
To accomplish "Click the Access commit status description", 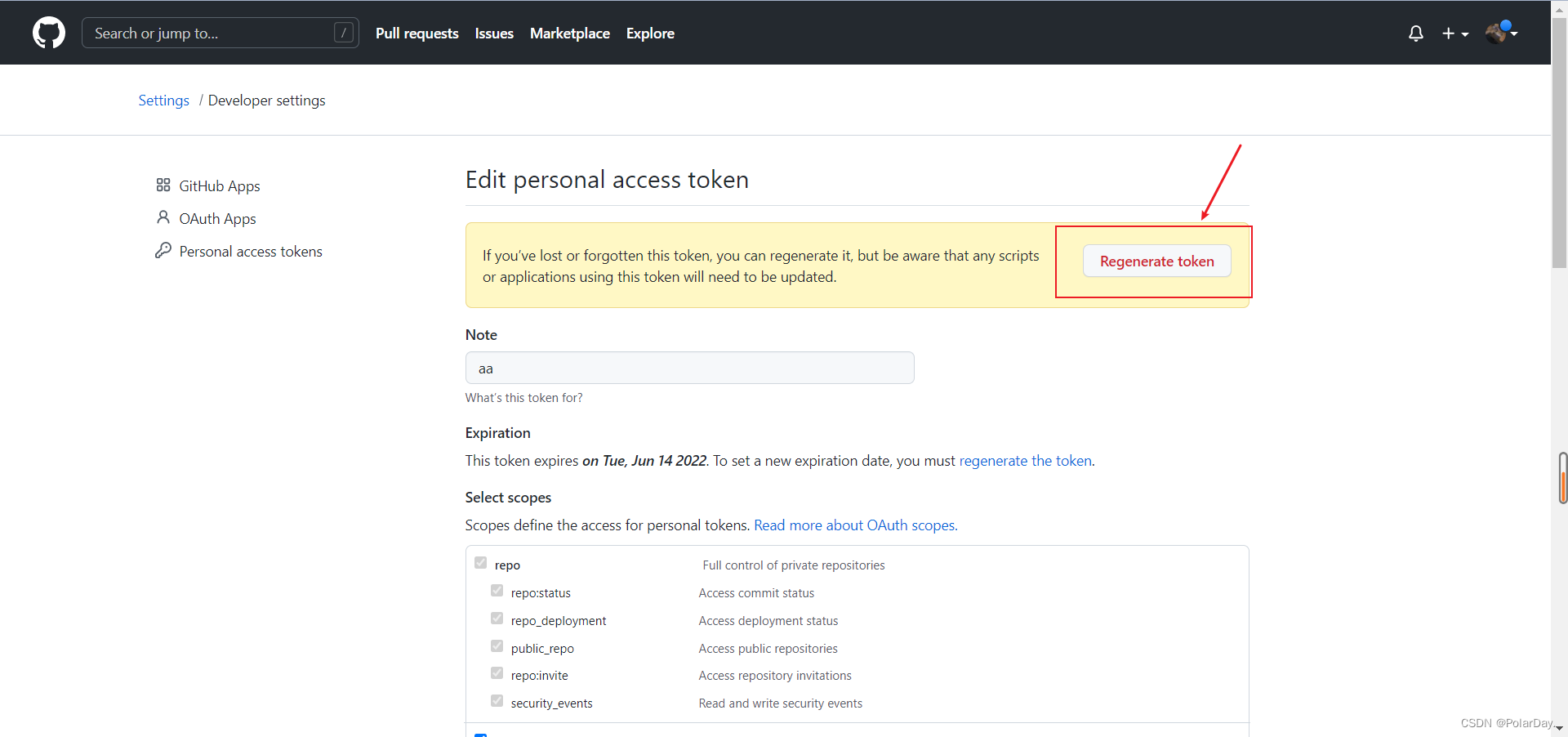I will pyautogui.click(x=756, y=593).
